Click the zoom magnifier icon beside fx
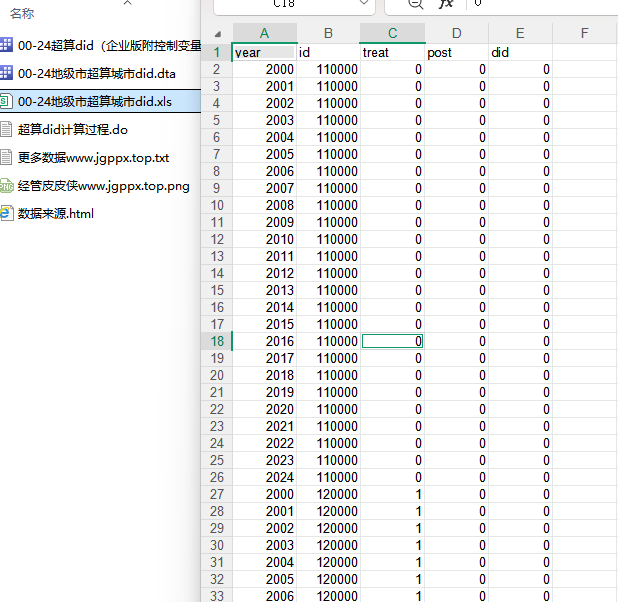This screenshot has height=602, width=618. click(x=415, y=4)
